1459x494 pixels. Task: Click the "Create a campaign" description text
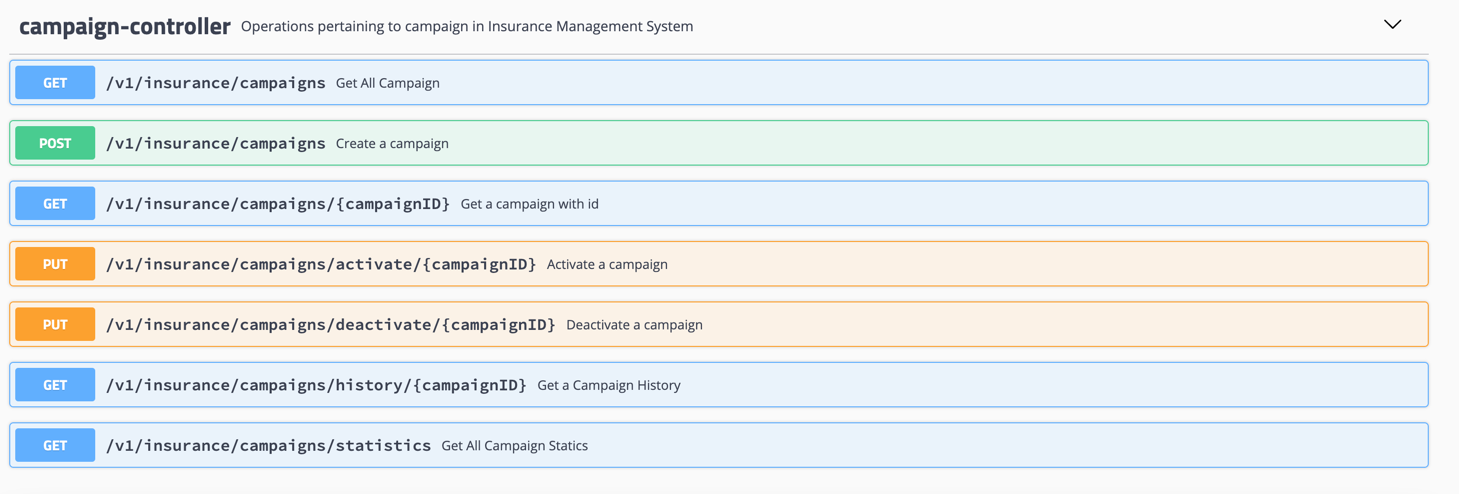click(392, 144)
